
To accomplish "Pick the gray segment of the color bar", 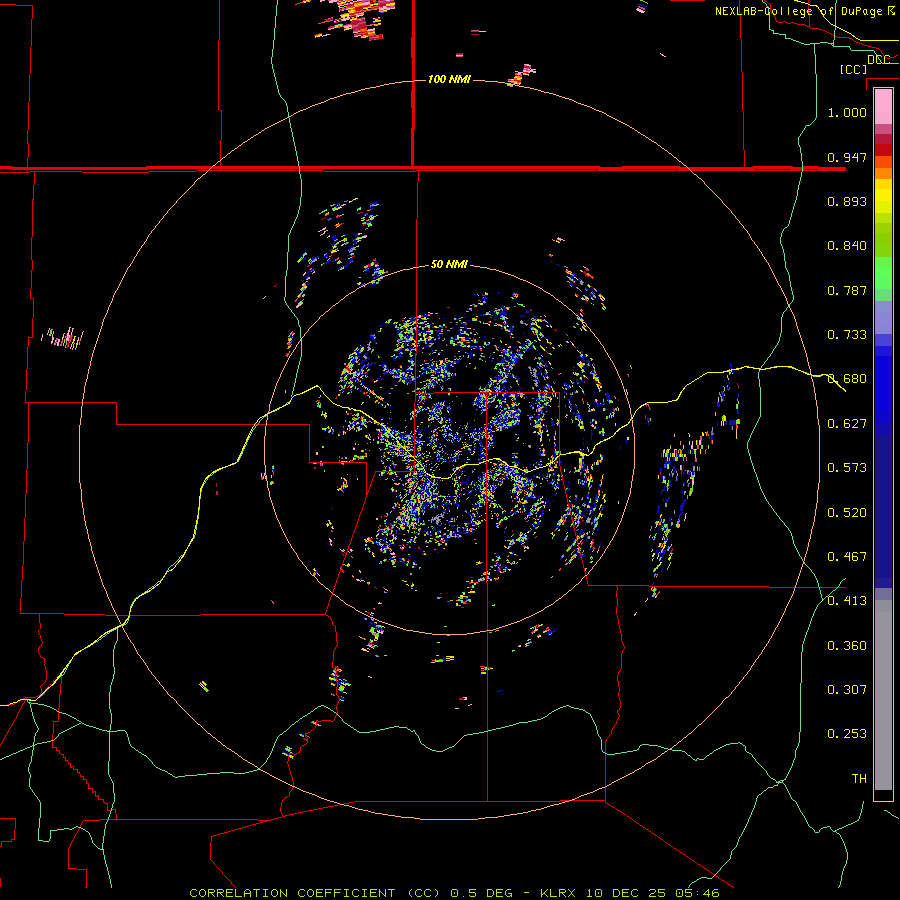I will (x=883, y=695).
